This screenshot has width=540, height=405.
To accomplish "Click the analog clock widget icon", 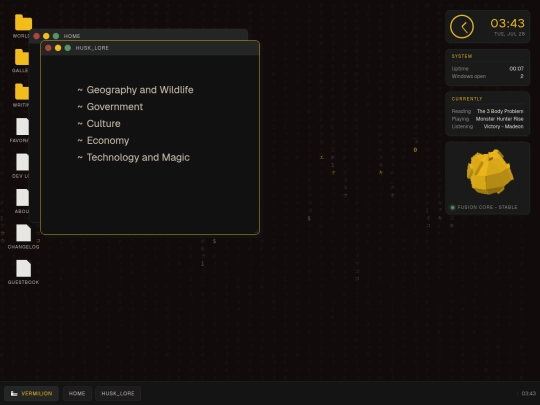I will (462, 27).
